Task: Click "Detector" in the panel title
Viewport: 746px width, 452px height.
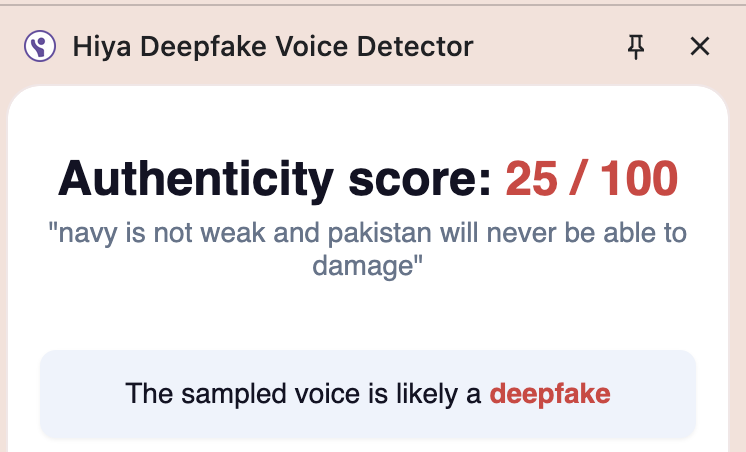Action: point(421,46)
